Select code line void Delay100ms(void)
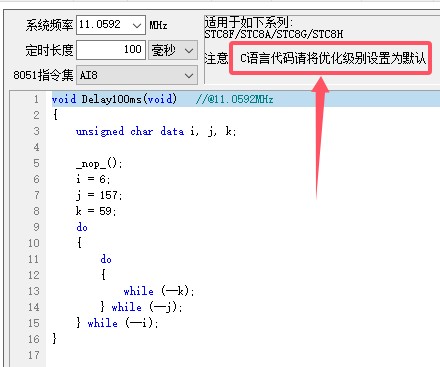This screenshot has width=440, height=367. 114,99
